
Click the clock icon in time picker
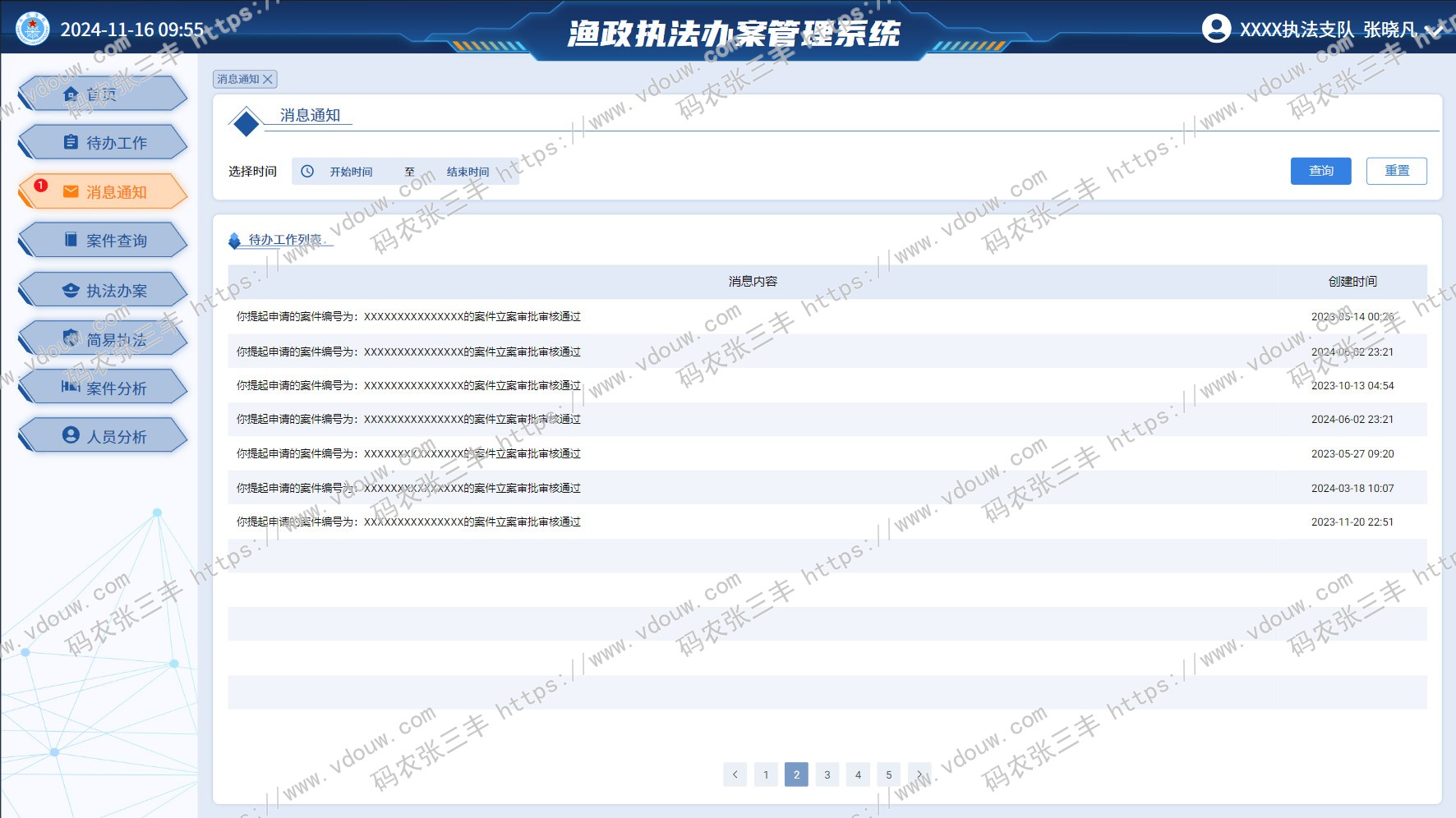click(x=307, y=172)
